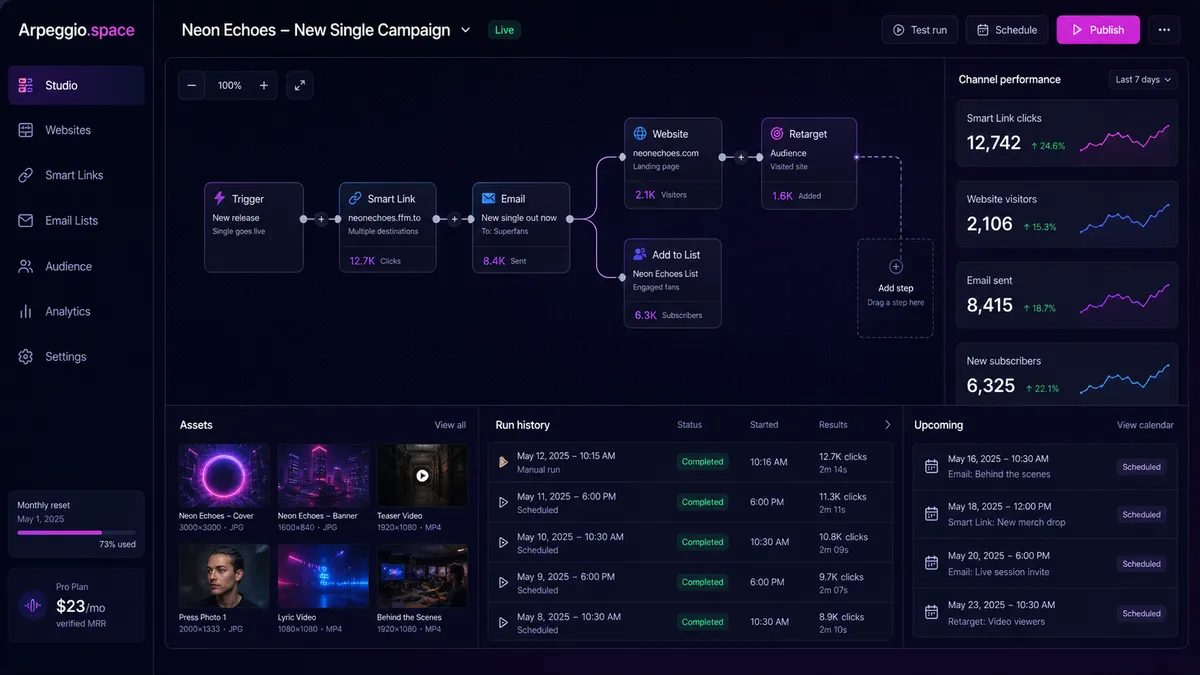Insert step between Smart Link and Email
The image size is (1200, 675).
tap(454, 219)
